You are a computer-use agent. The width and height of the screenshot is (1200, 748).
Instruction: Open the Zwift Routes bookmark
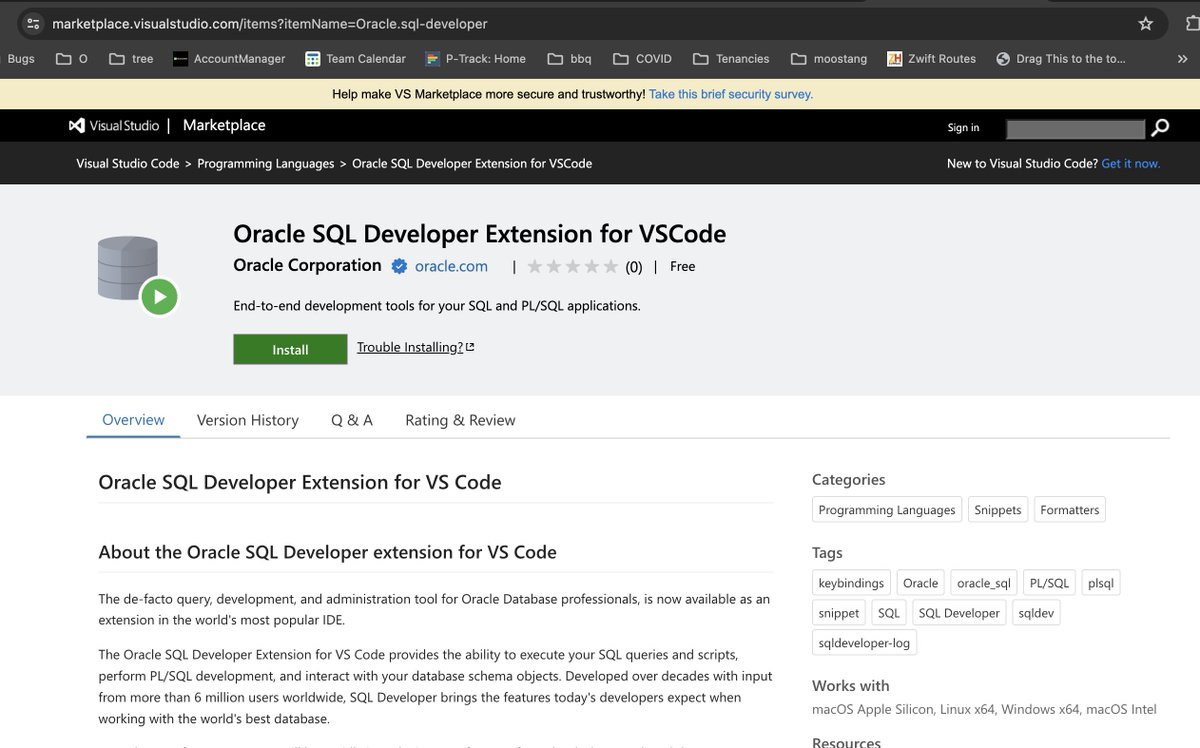[x=931, y=59]
